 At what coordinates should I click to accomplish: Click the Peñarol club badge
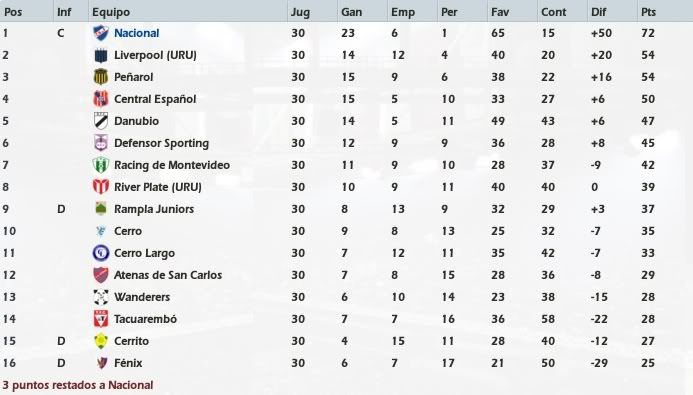tap(101, 77)
